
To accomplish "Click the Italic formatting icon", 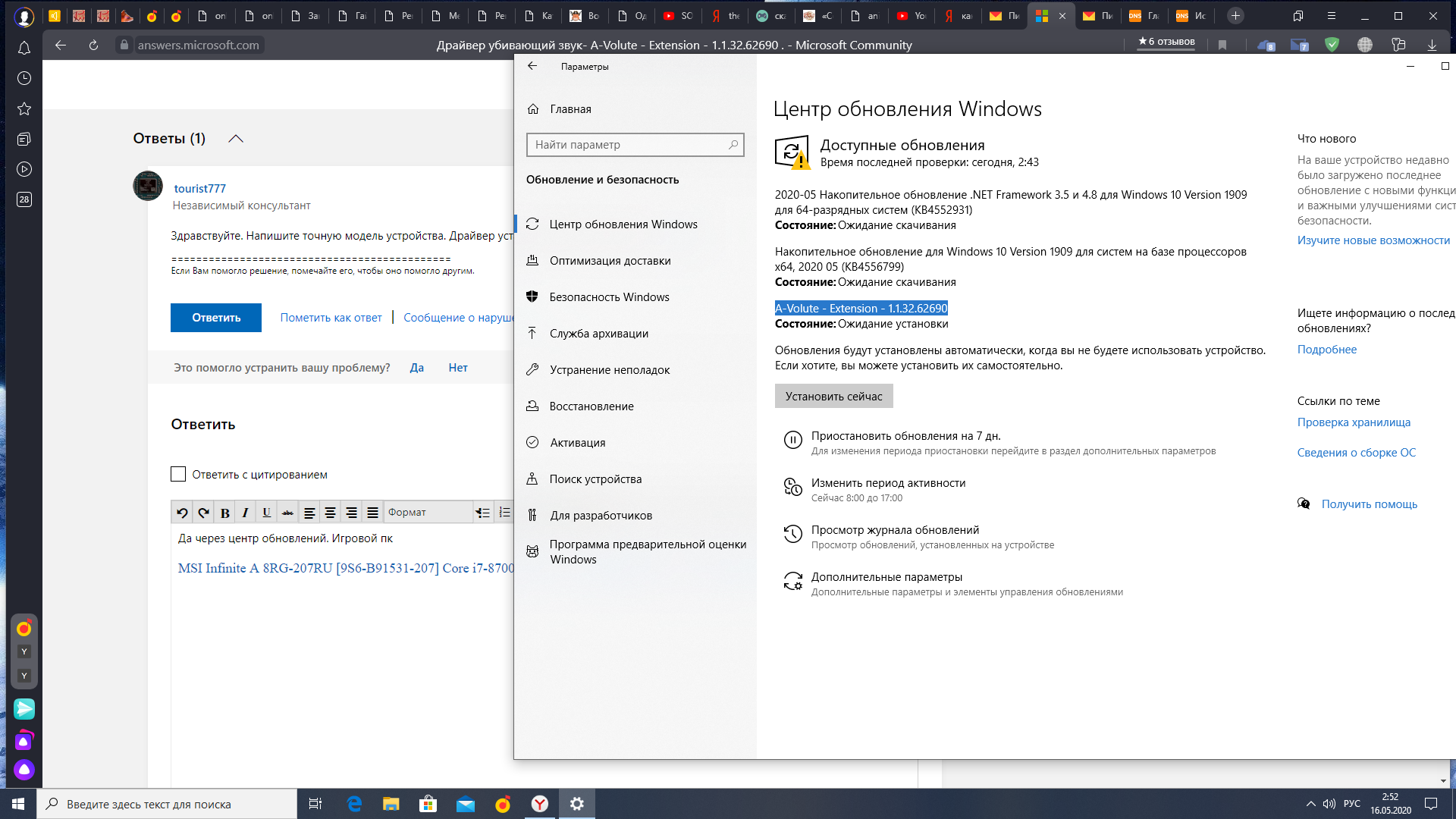I will [x=245, y=513].
